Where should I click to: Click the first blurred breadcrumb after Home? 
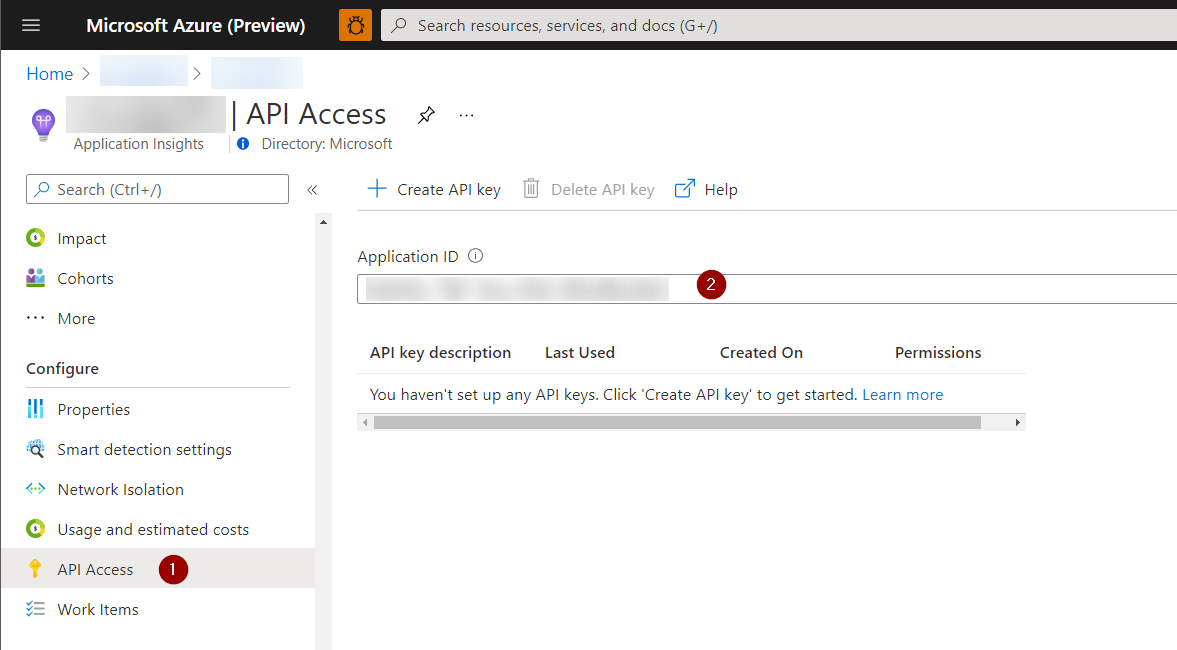(143, 71)
